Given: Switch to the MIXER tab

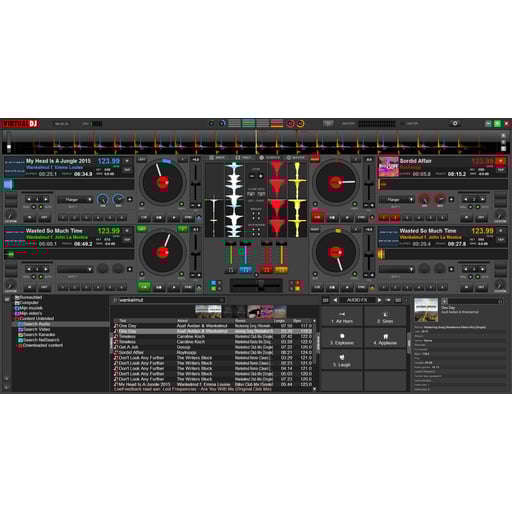Looking at the screenshot, I should pos(217,157).
